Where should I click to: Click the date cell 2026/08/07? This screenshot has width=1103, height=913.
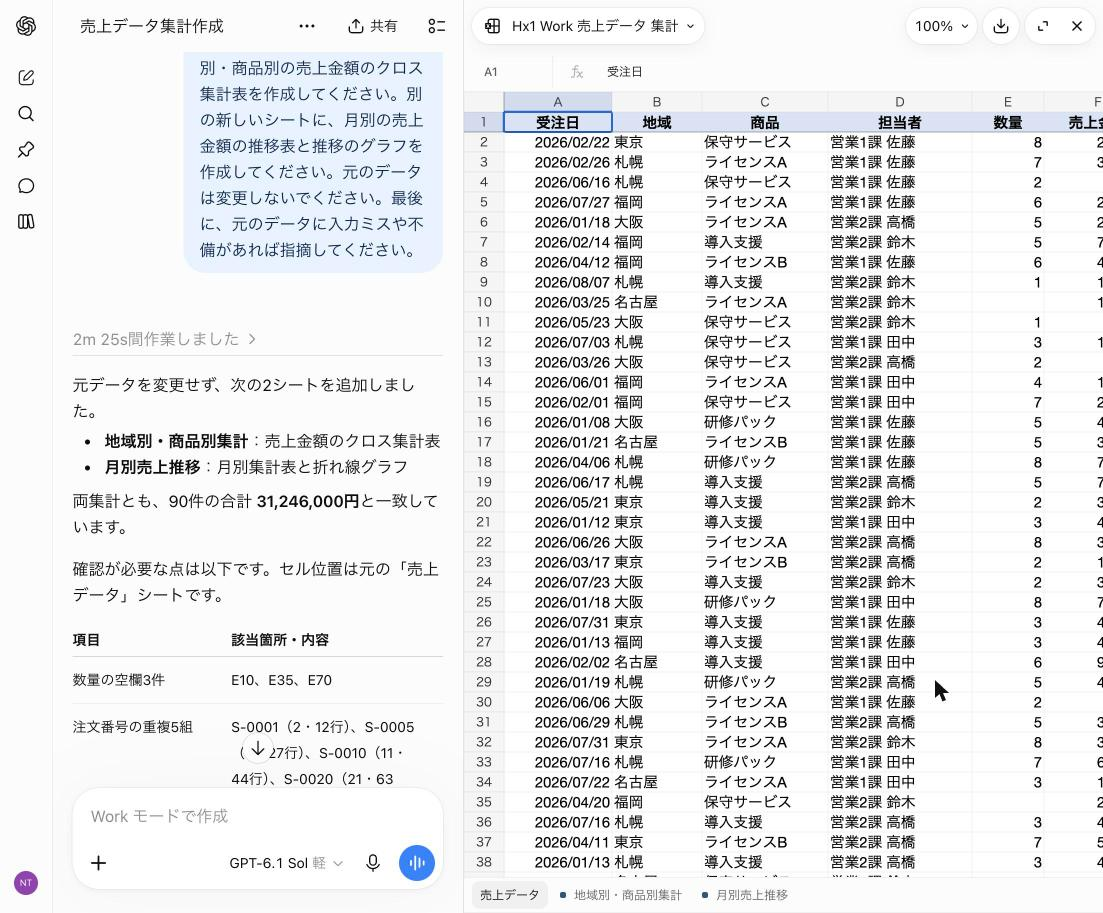558,282
